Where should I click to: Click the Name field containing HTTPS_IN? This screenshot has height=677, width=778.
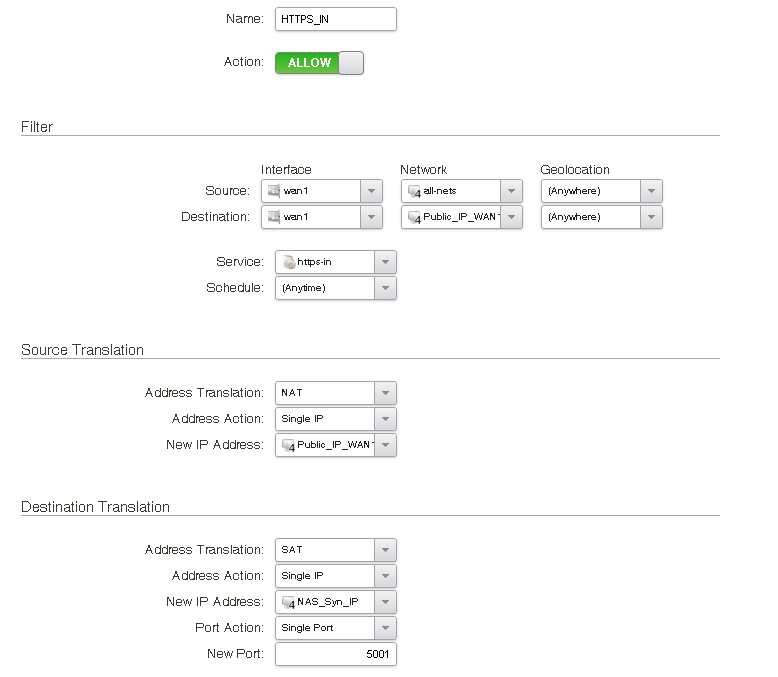point(336,19)
